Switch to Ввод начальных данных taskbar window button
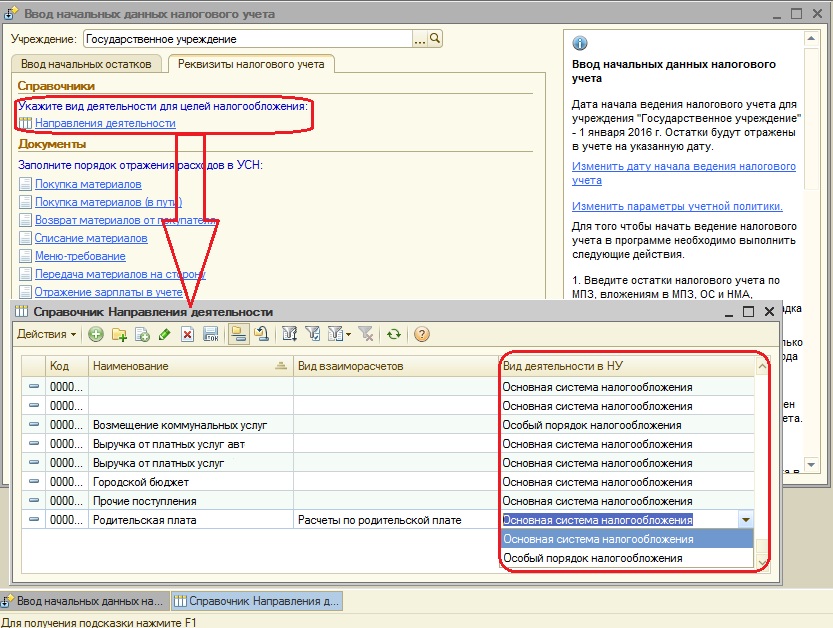 click(x=85, y=601)
